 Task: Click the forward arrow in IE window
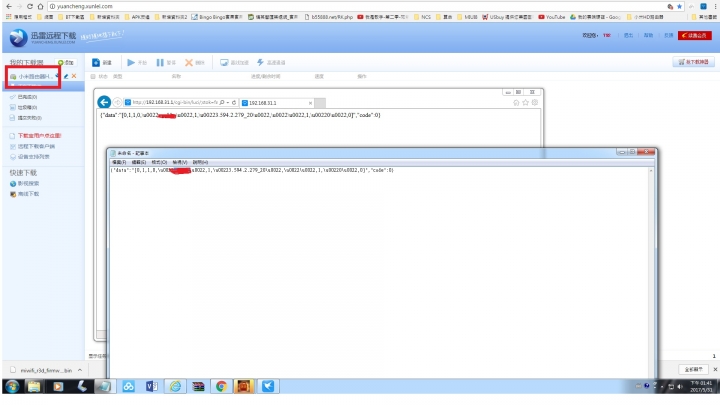(118, 102)
